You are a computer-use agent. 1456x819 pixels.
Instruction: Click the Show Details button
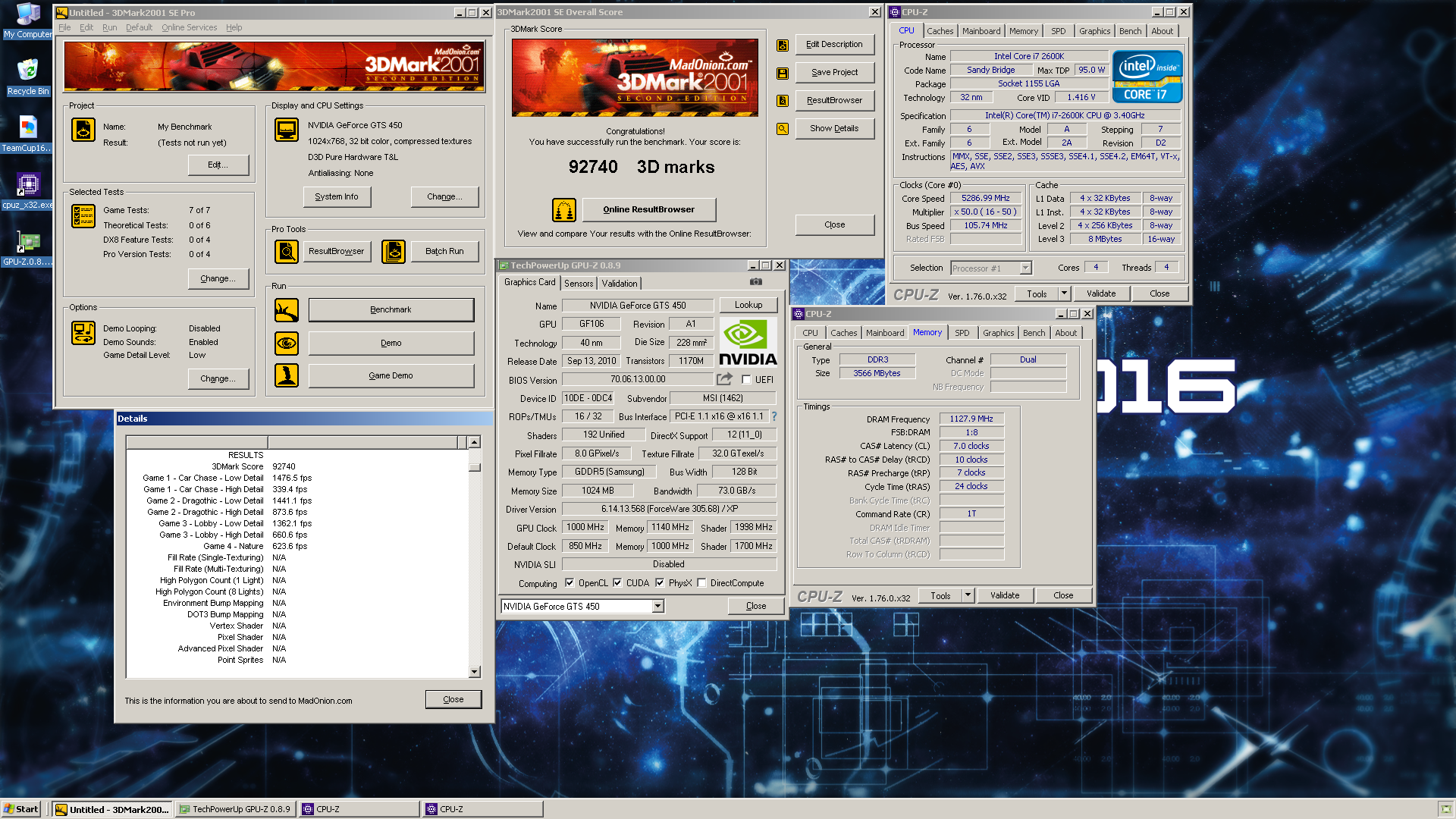(834, 128)
